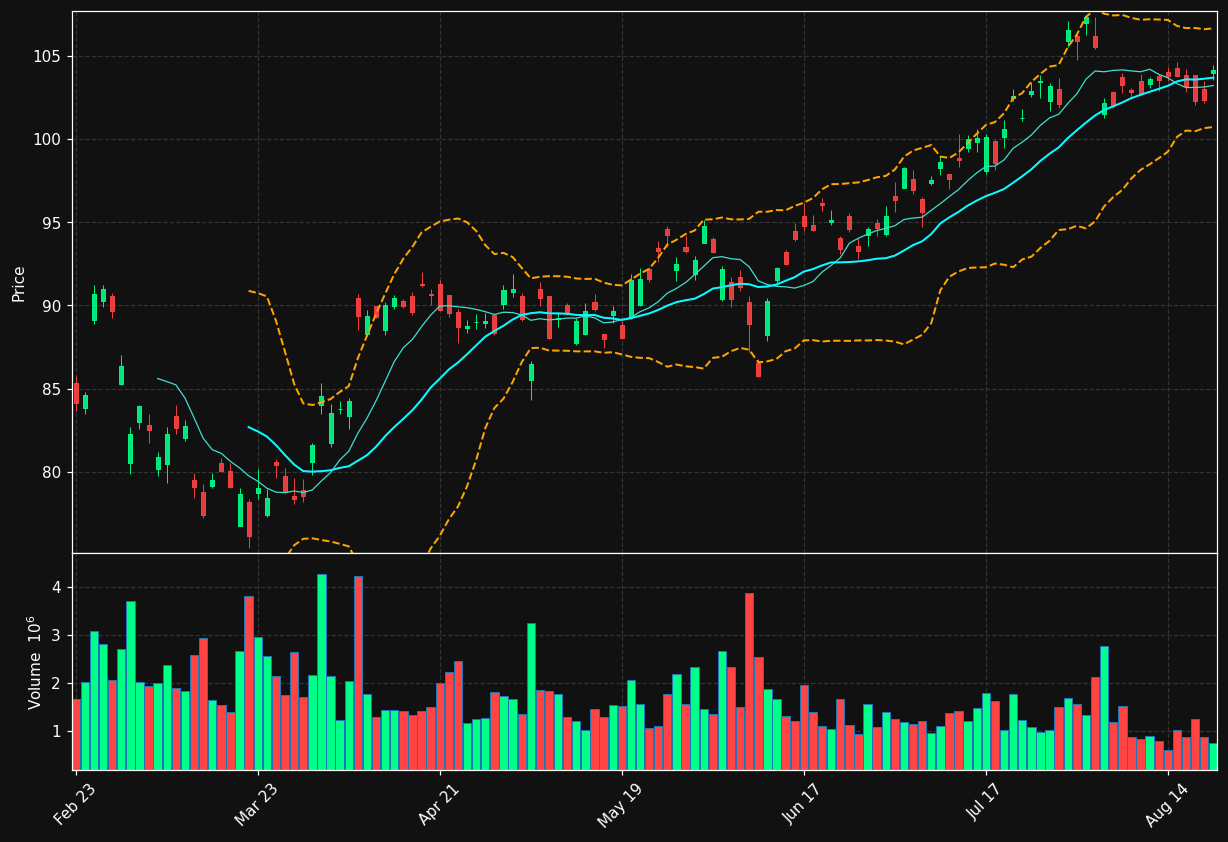Click the 85 price axis label
Image resolution: width=1228 pixels, height=842 pixels.
pyautogui.click(x=53, y=389)
